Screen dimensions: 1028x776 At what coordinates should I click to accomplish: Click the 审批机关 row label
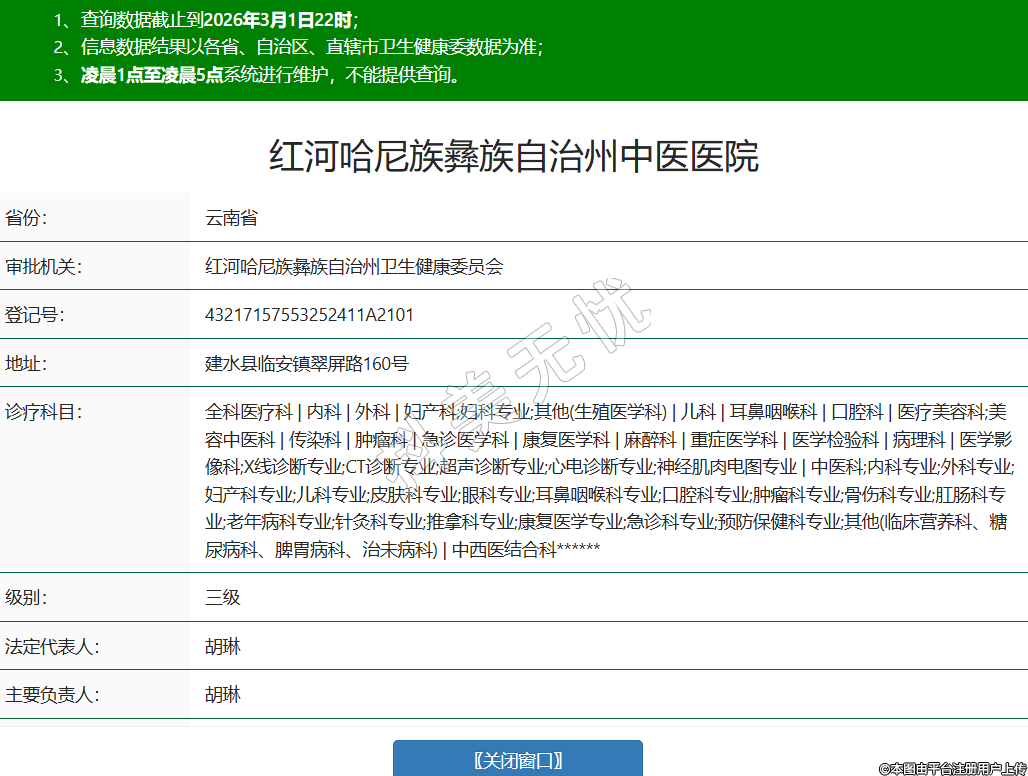pos(43,266)
